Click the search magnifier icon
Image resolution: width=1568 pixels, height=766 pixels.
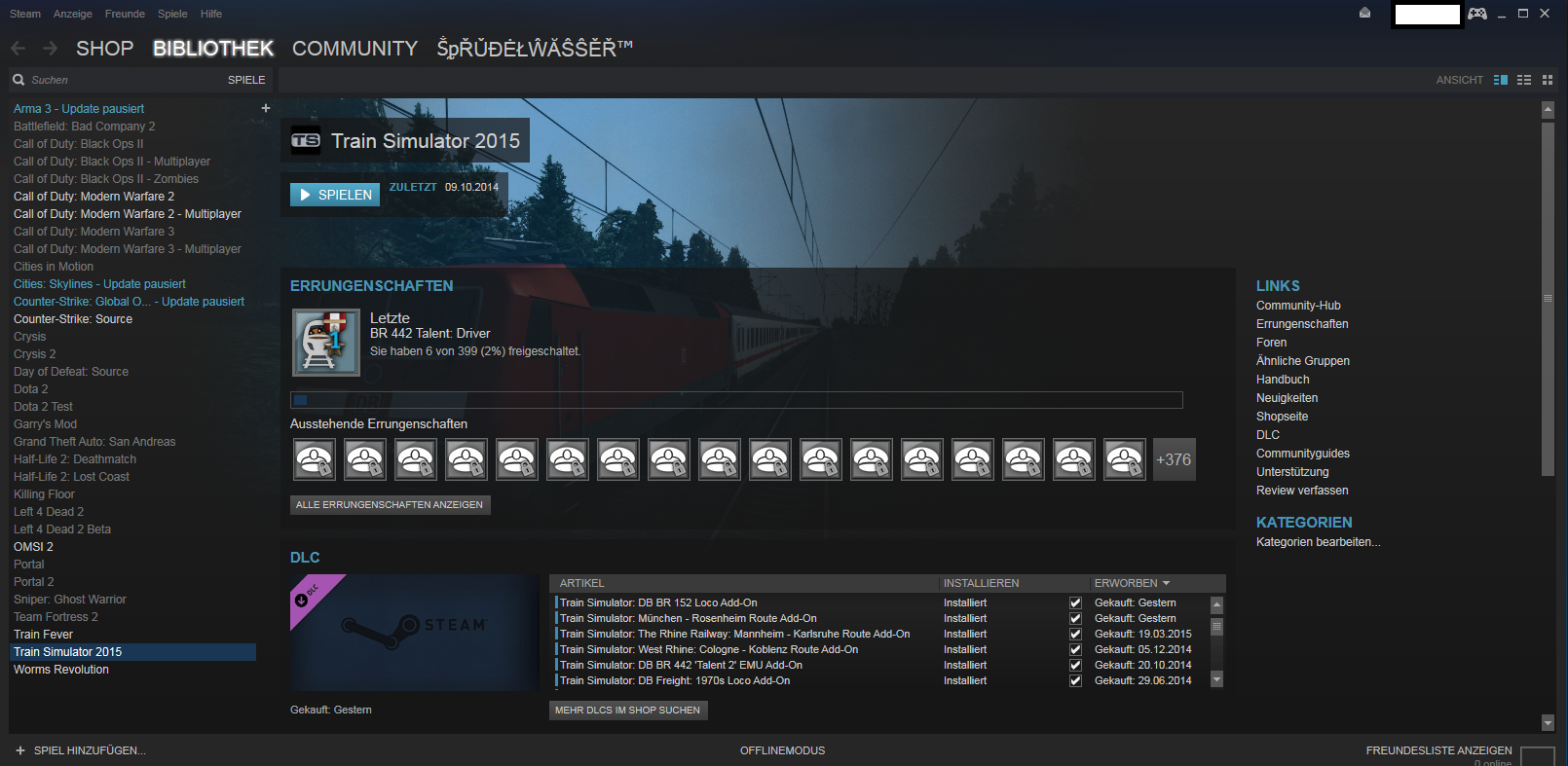tap(19, 80)
